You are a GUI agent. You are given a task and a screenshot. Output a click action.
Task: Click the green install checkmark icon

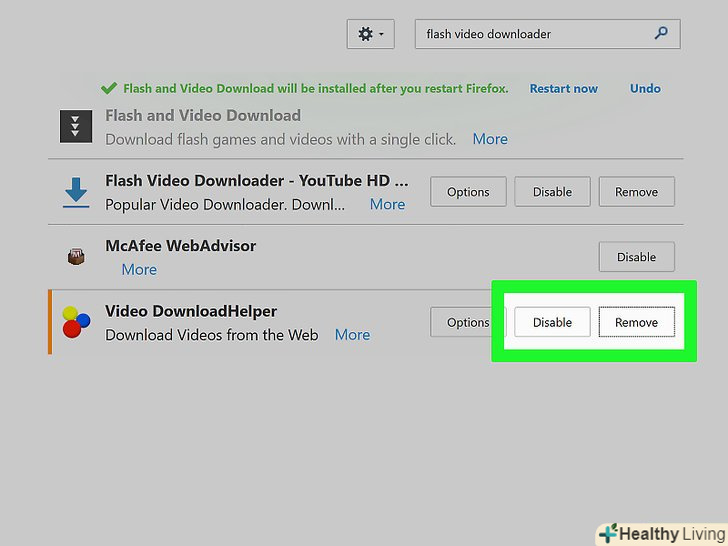coord(109,88)
